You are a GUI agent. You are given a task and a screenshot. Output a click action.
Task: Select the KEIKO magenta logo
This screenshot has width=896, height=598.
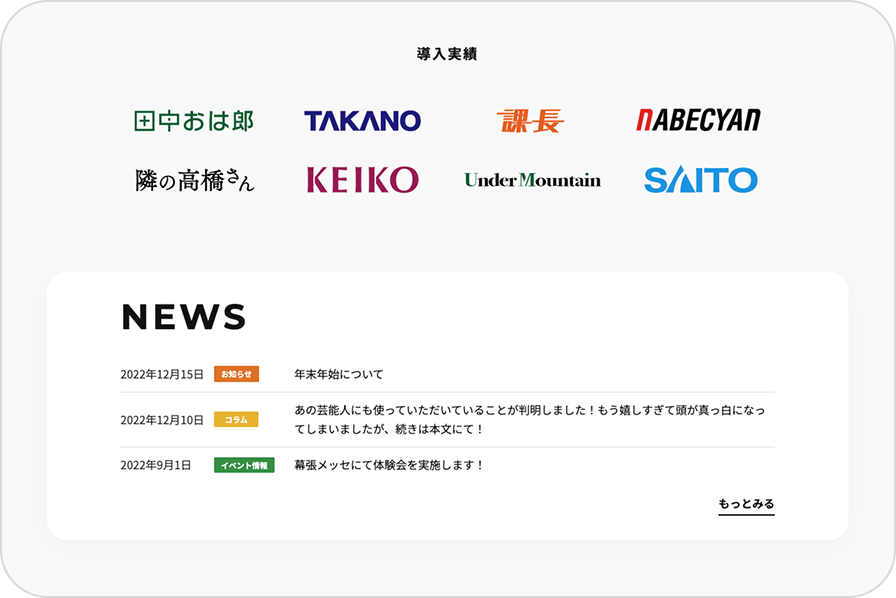coord(362,180)
